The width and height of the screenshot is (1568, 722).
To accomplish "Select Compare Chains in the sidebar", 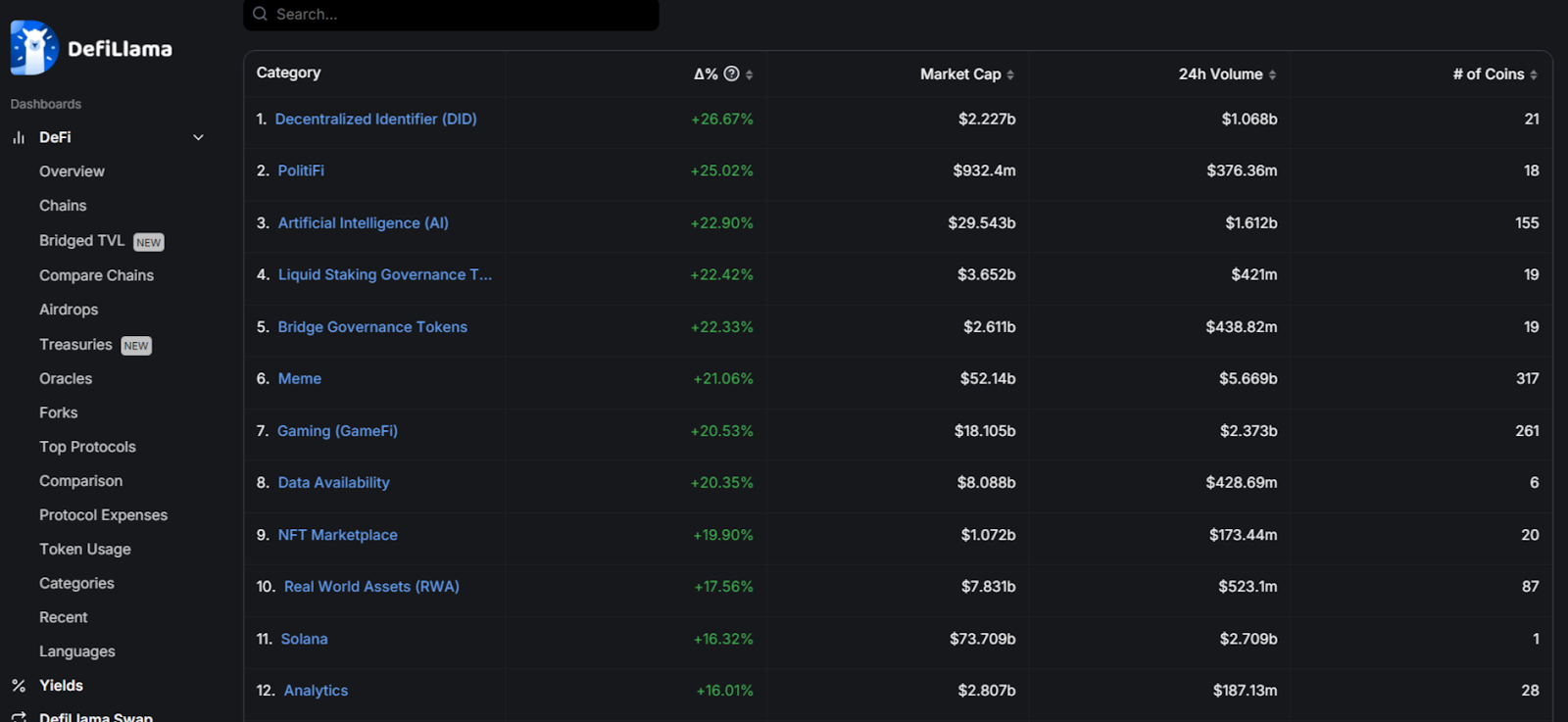I will tap(96, 275).
